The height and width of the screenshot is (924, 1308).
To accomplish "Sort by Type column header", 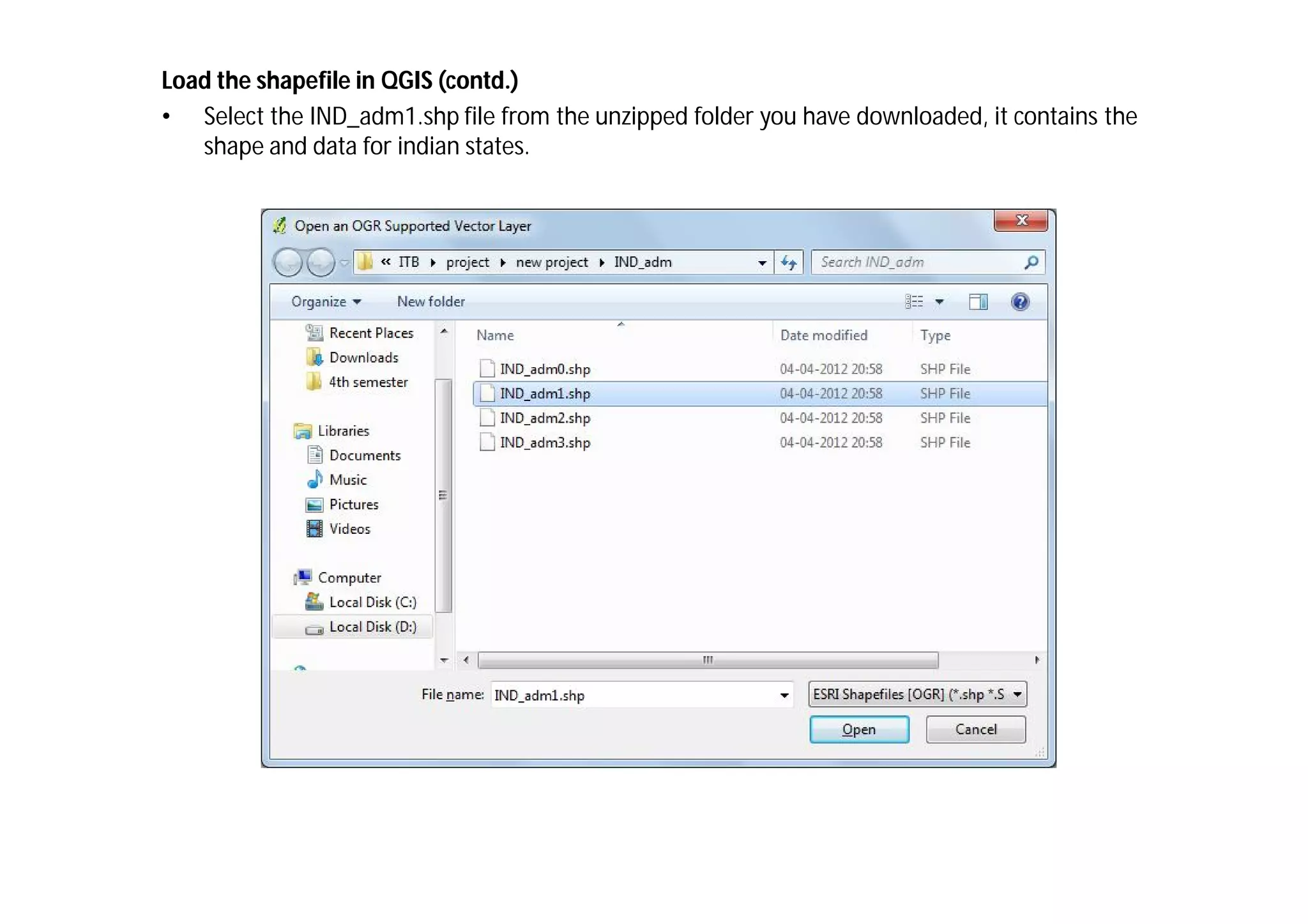I will pos(935,336).
